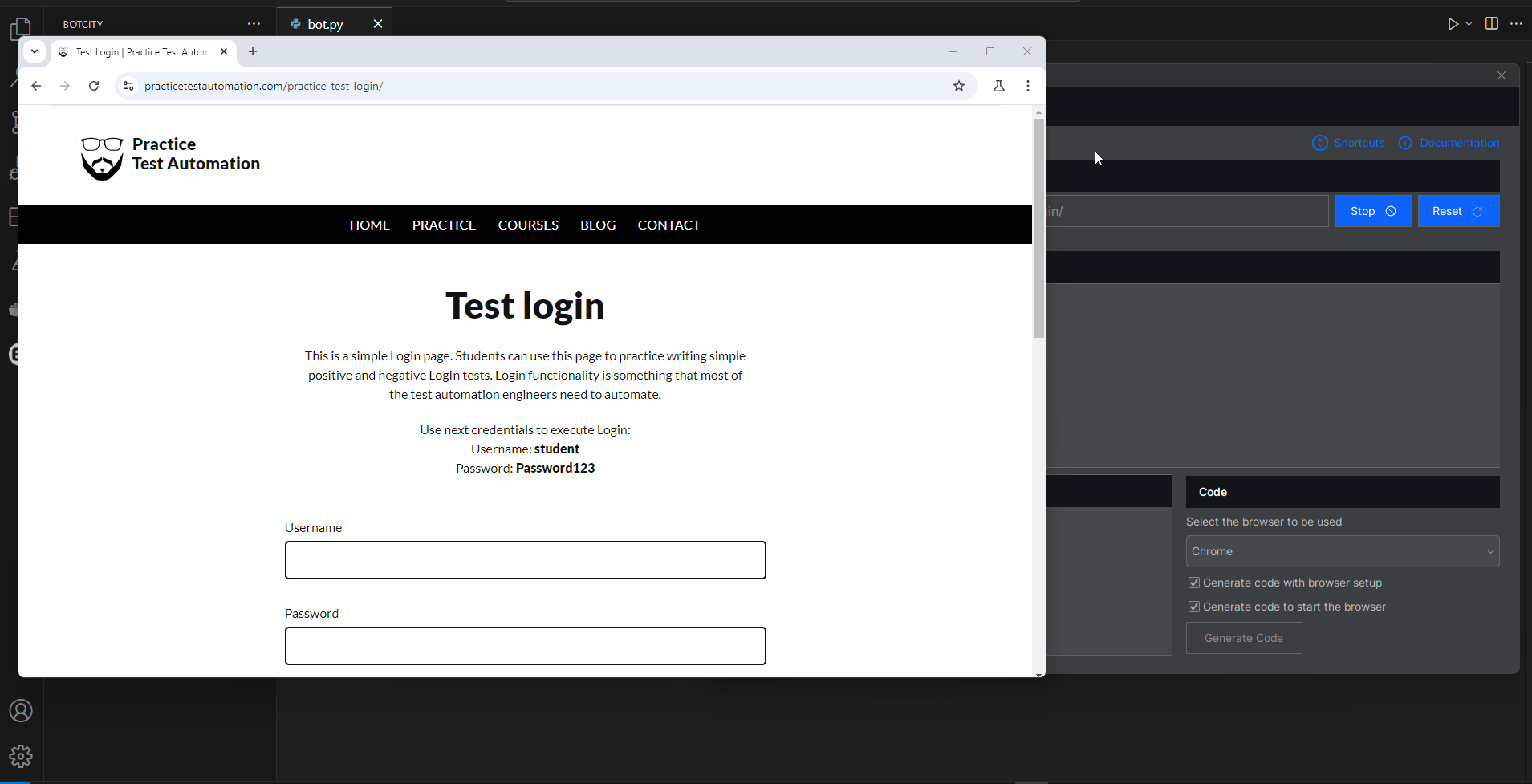This screenshot has height=784, width=1532.
Task: Open the Documentation link
Action: [1449, 143]
